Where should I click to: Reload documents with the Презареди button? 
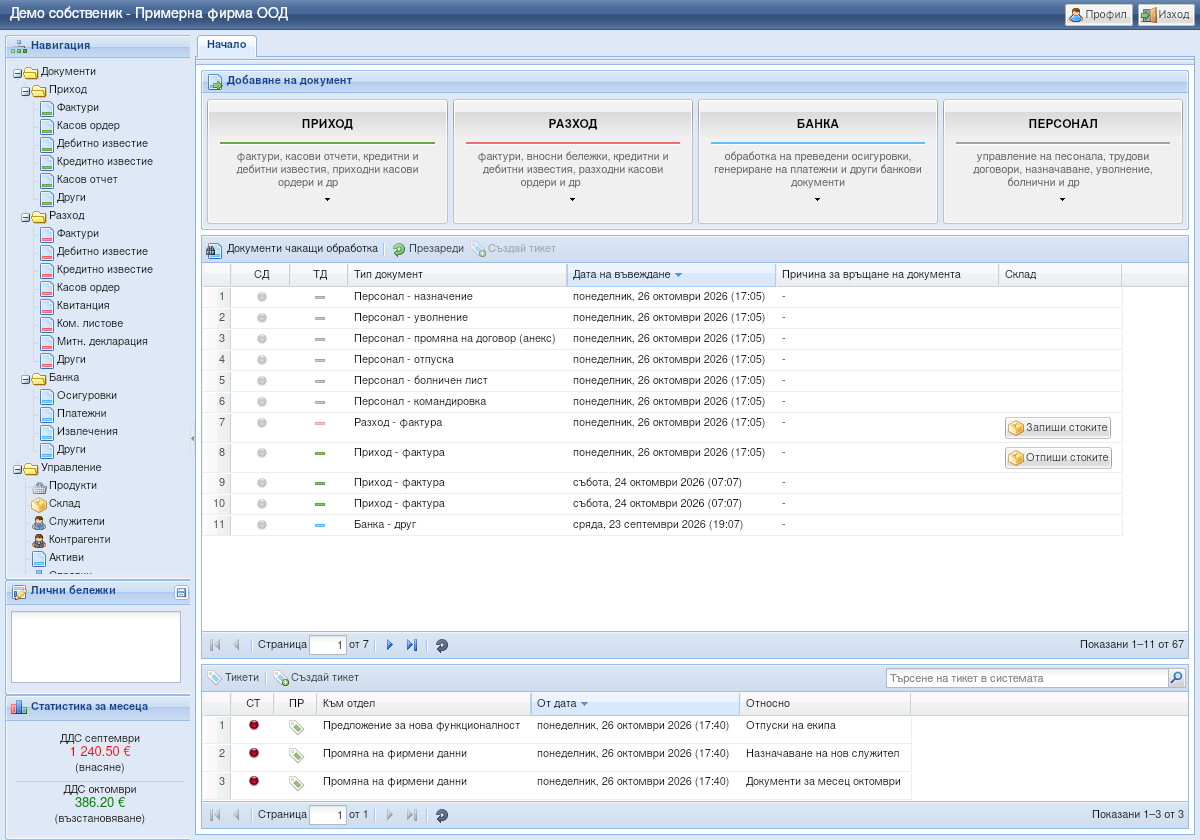(428, 249)
